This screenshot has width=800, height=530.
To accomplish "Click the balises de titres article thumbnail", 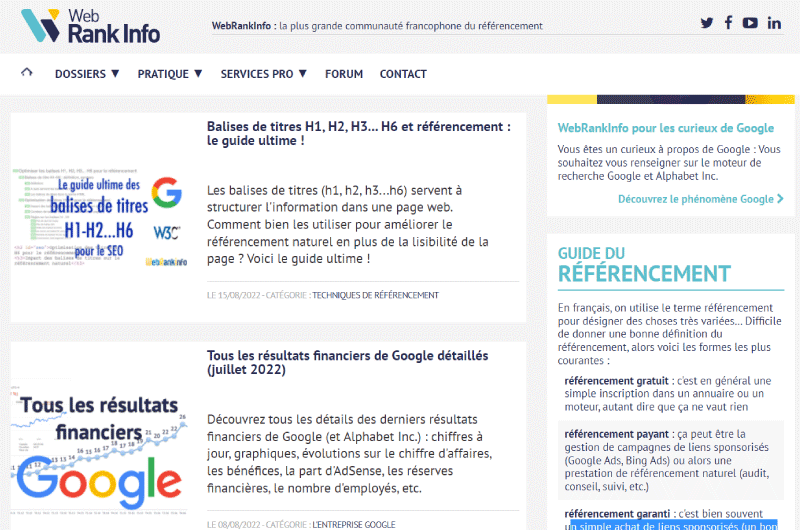I will click(x=101, y=218).
